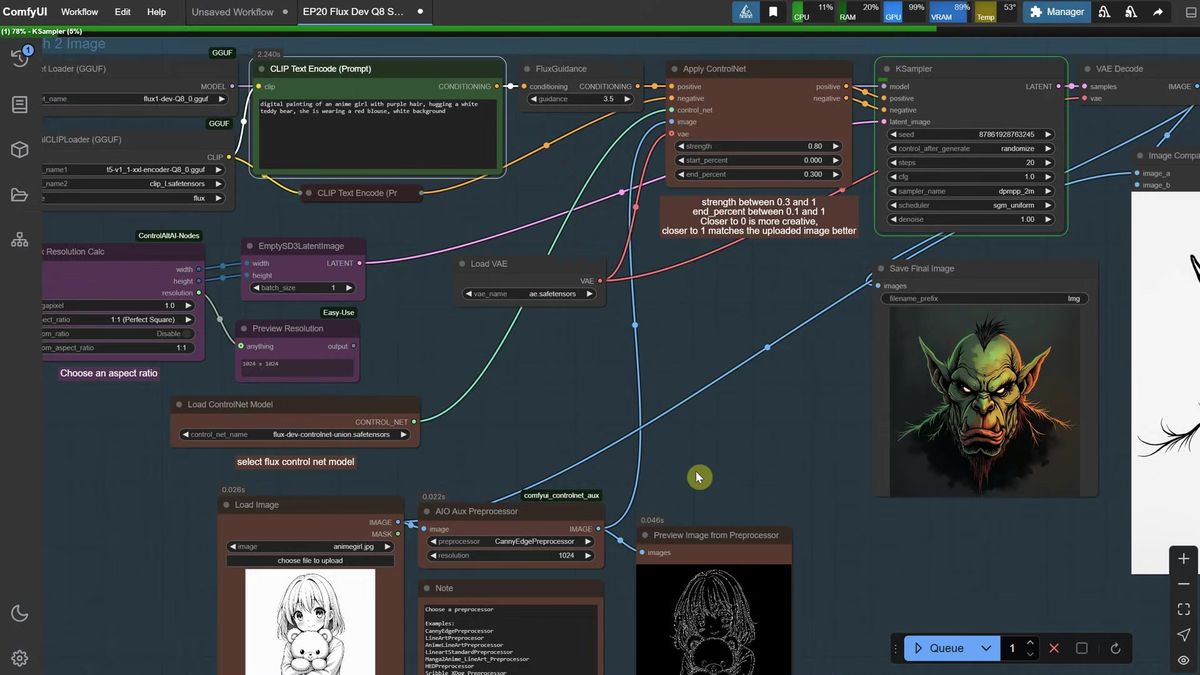Viewport: 1200px width, 675px height.
Task: Click the denoise 1.00 value slider
Action: [970, 219]
